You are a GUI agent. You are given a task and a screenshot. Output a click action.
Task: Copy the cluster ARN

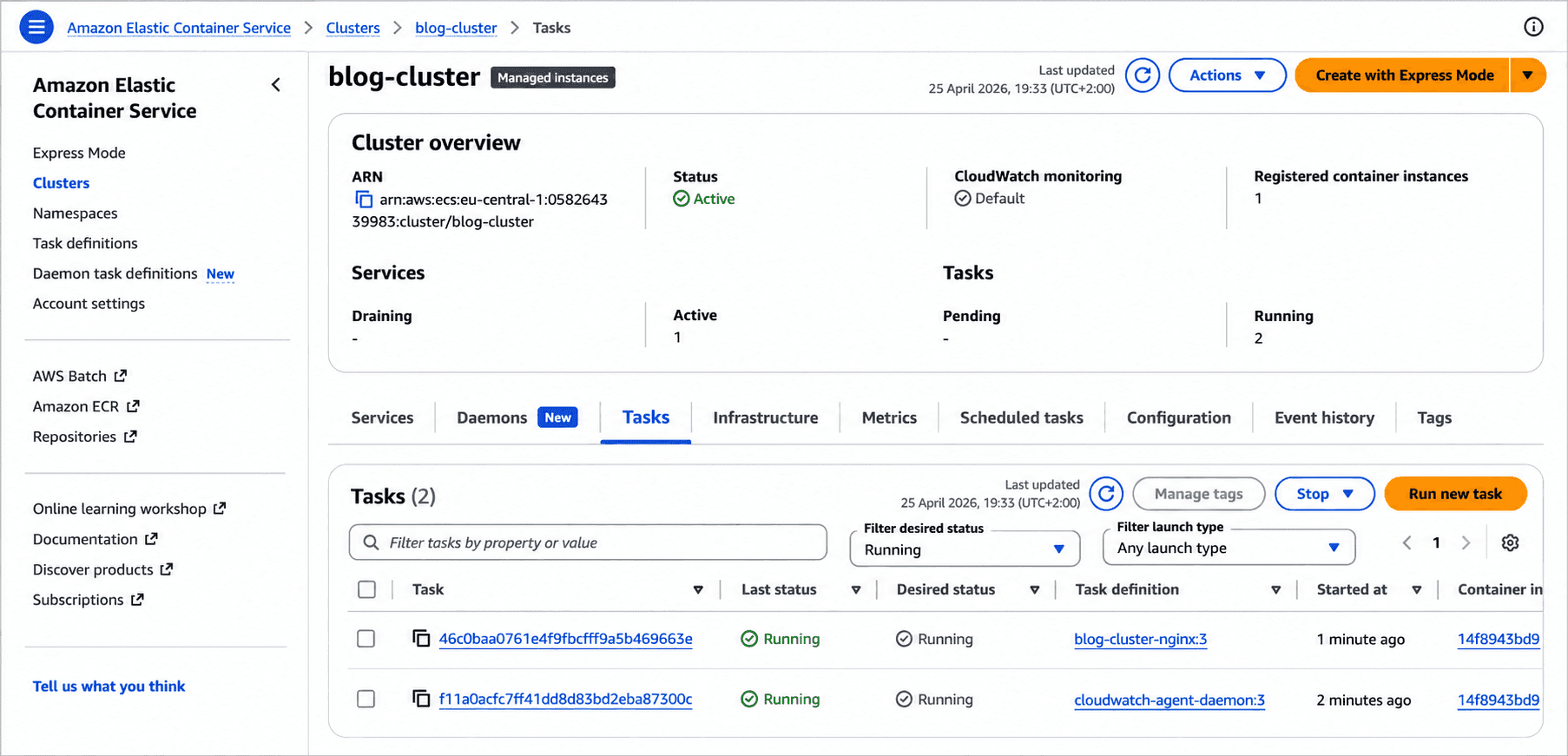coord(364,200)
